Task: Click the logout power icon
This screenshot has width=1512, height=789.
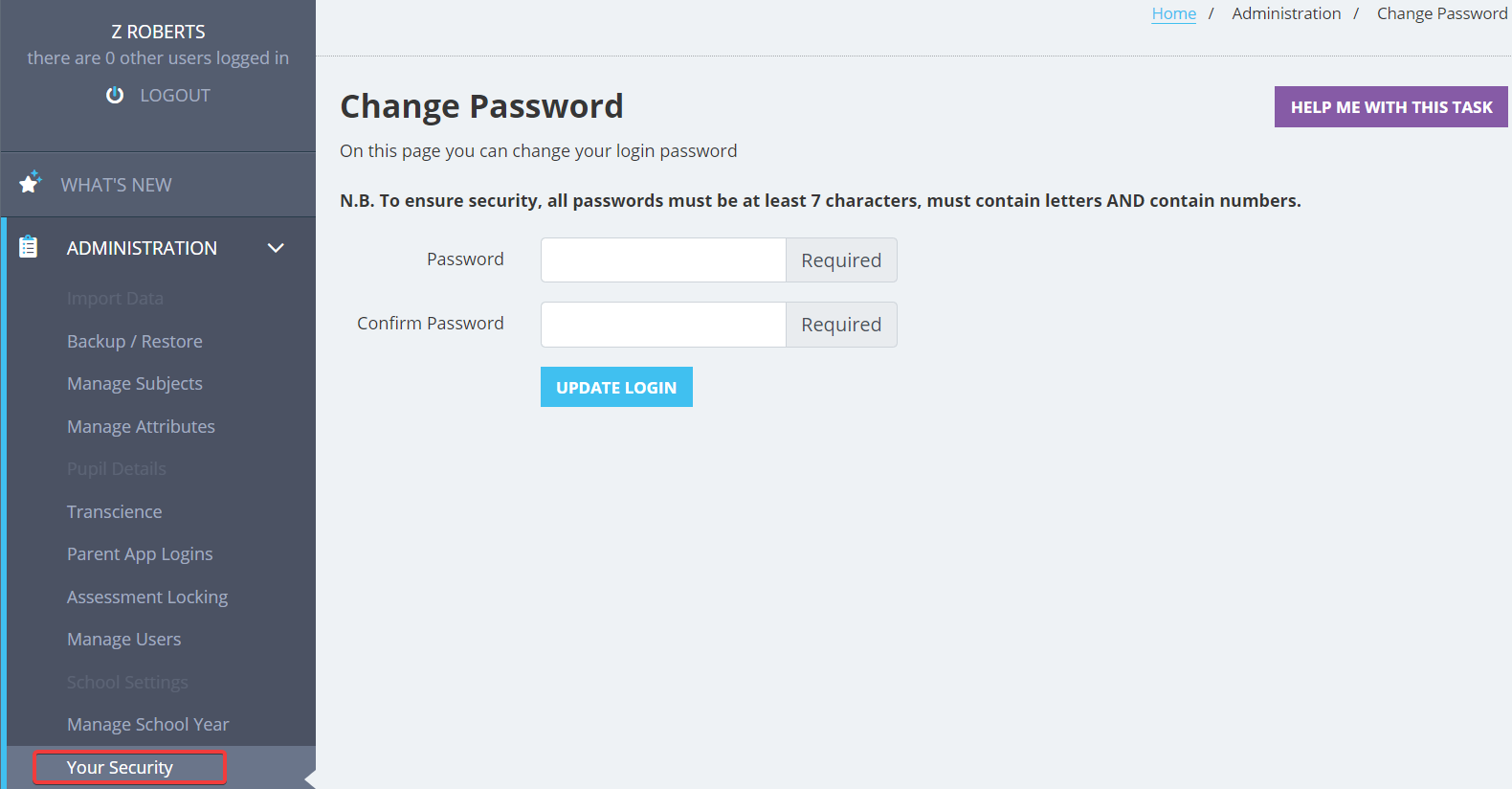Action: [x=115, y=95]
